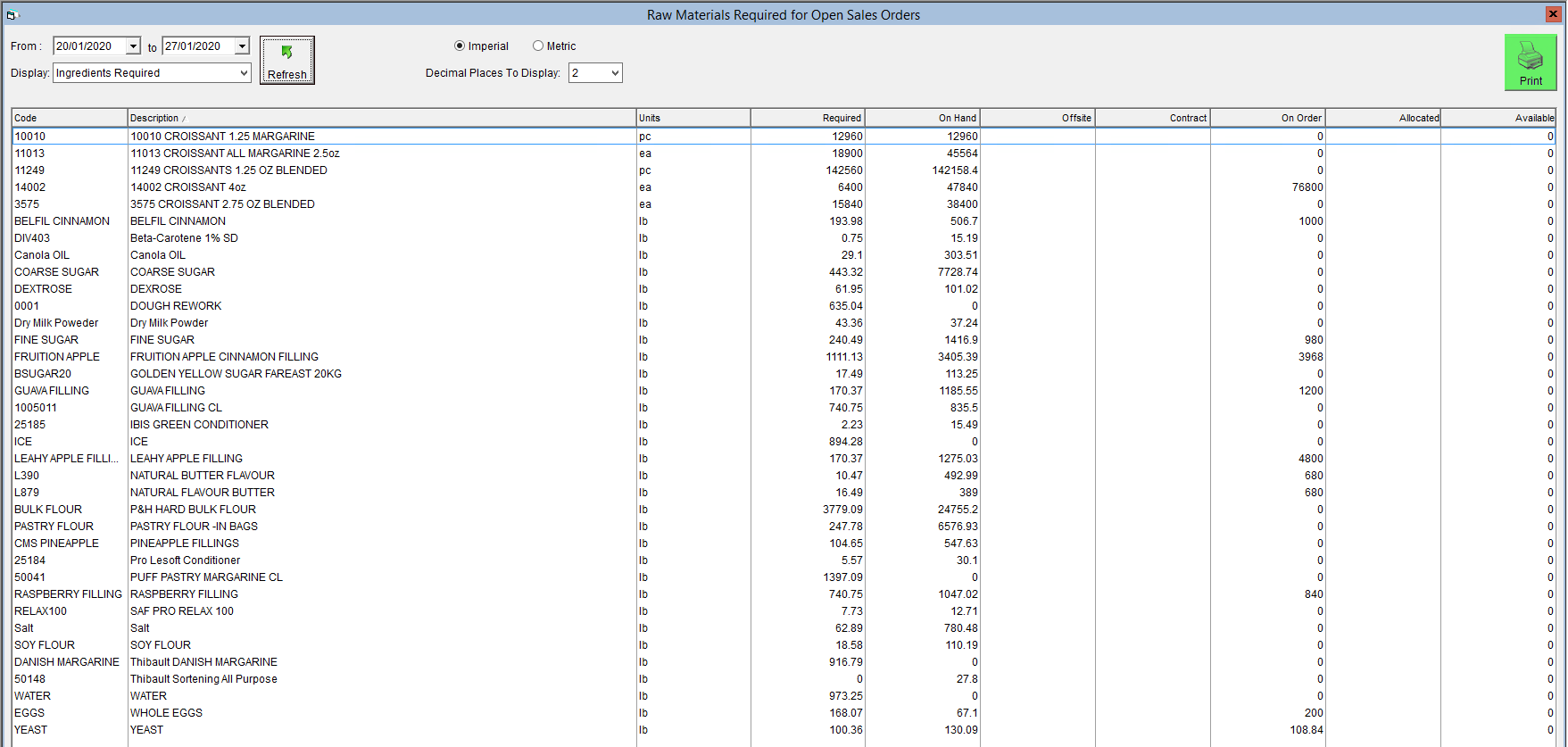1568x747 pixels.
Task: Click GOLDEN YELLOW SUGAR FAREAST 20KG
Action: (236, 374)
